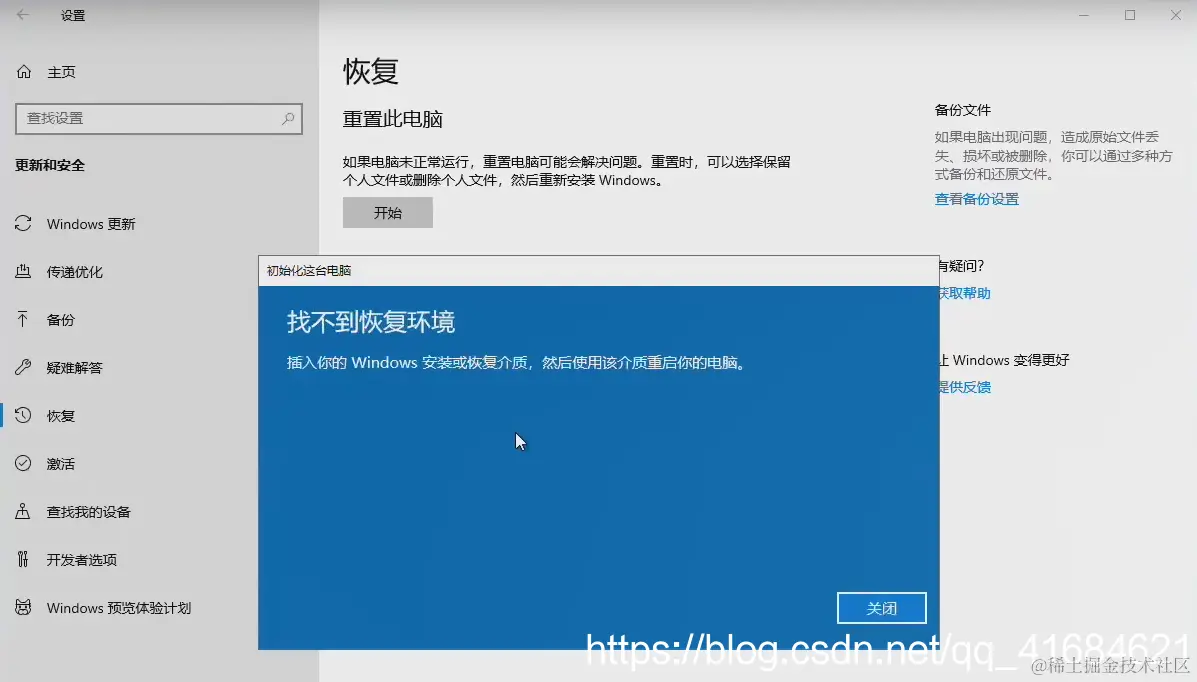Click inside the 查找设置 search field

click(x=150, y=118)
